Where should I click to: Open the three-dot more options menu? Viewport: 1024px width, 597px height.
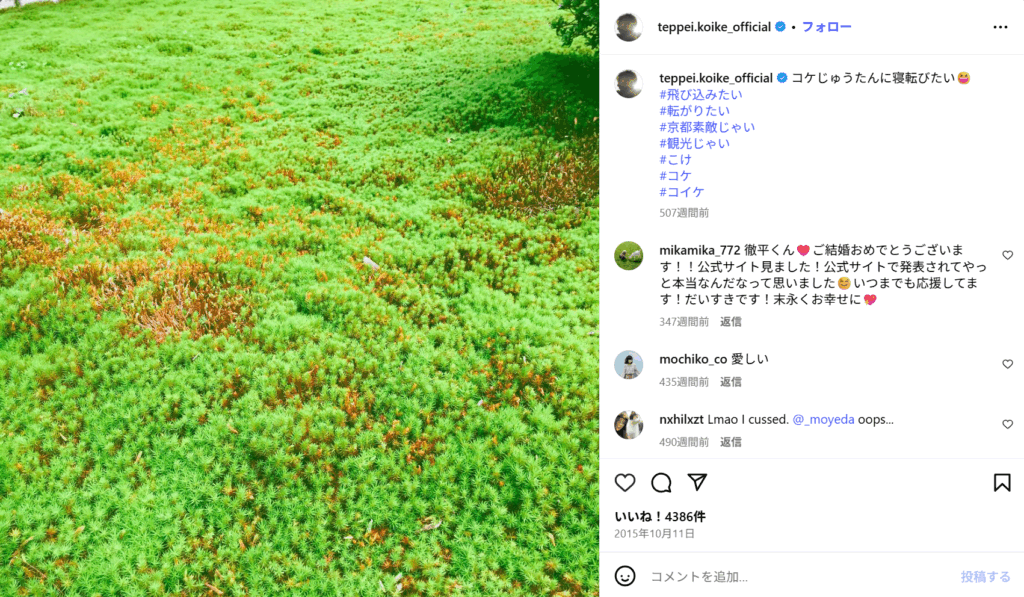(x=1000, y=27)
